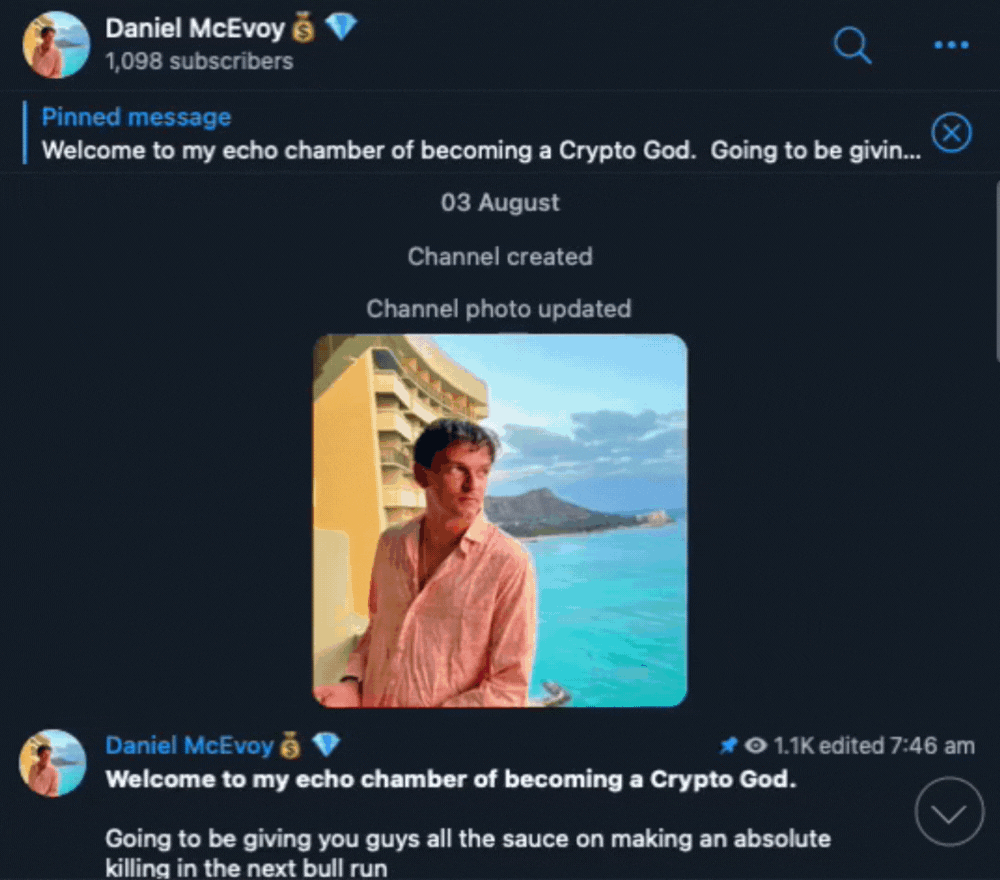Click the Channel photo updated service message
The image size is (1000, 880).
(x=498, y=309)
